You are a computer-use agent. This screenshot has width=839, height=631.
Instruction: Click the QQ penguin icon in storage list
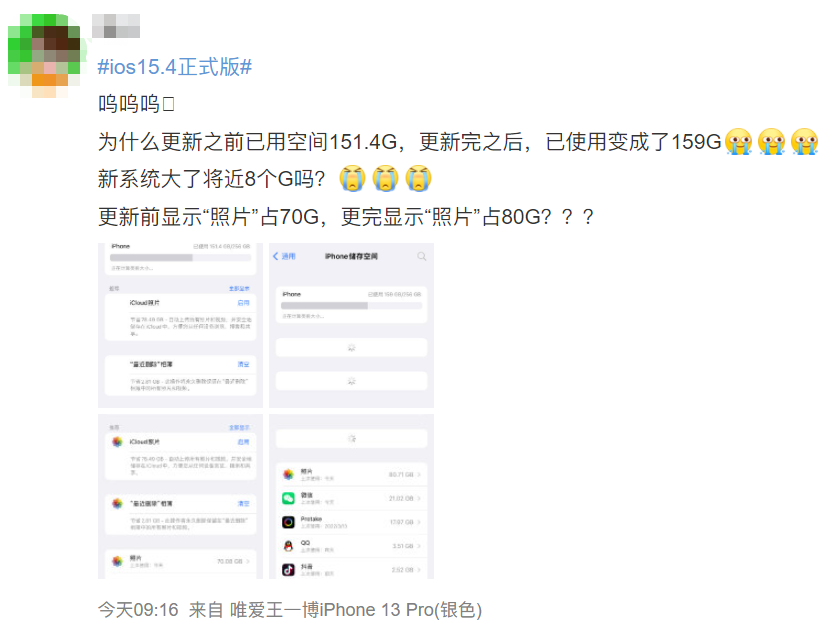click(288, 546)
